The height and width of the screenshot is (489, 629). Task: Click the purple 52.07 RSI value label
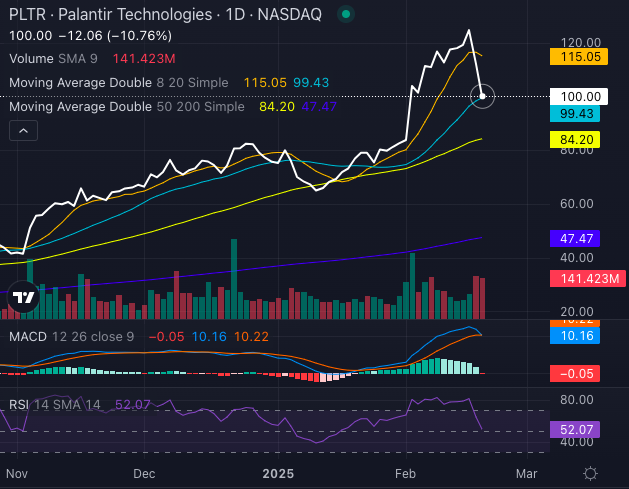(x=579, y=429)
